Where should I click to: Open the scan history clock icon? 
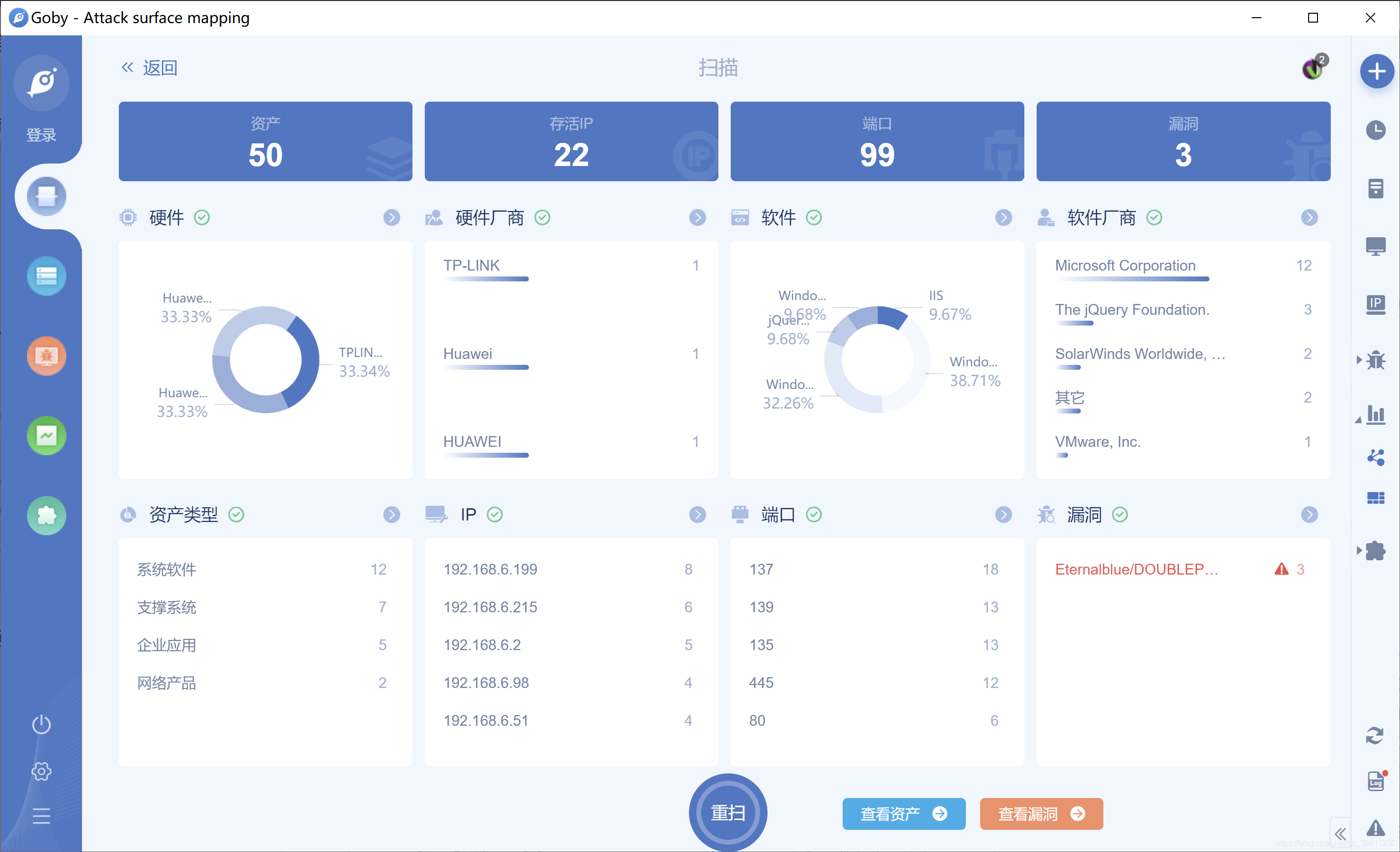point(1375,130)
